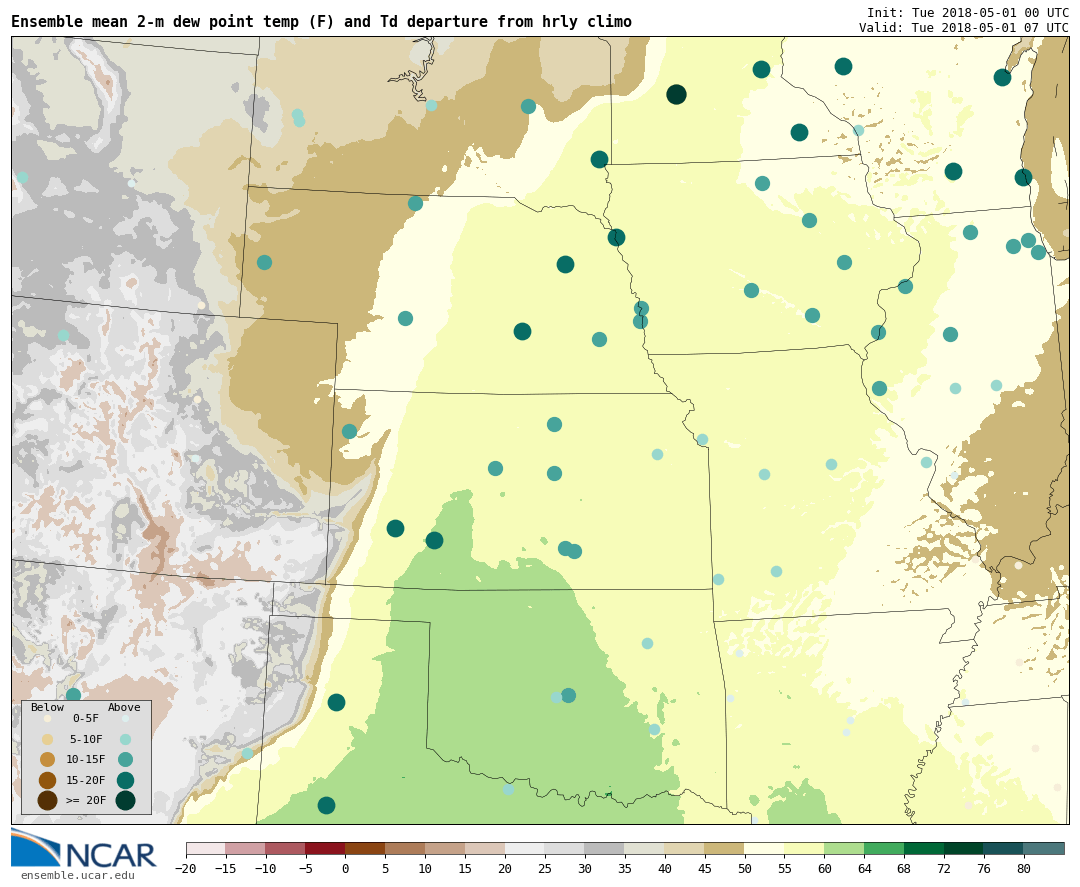1080x887 pixels.
Task: Click the teal '15-20F' above legend dot
Action: pyautogui.click(x=125, y=780)
